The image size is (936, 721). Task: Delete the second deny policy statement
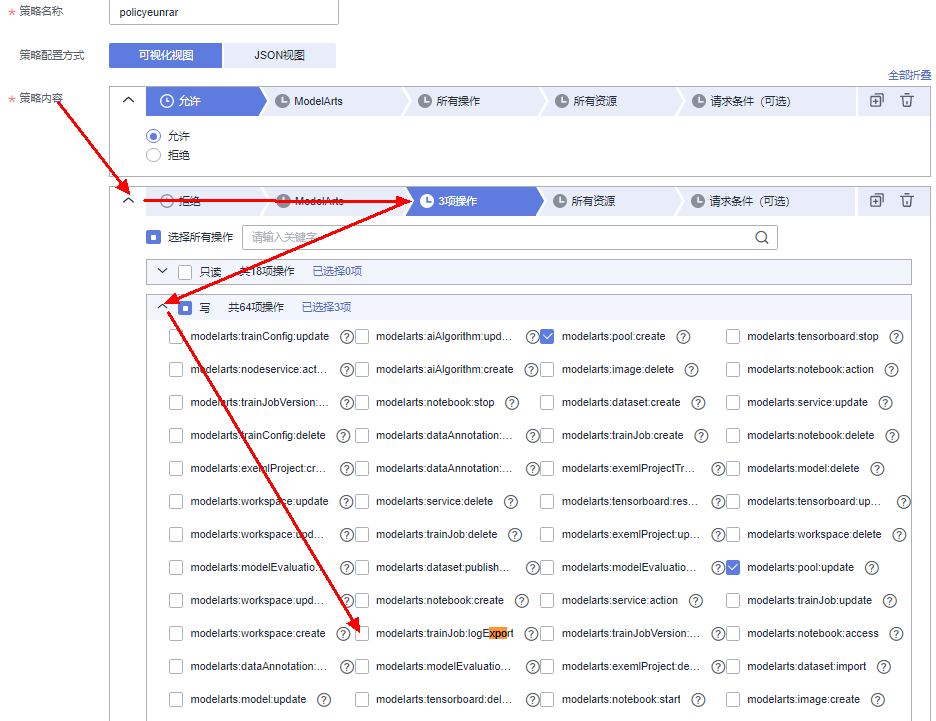click(x=907, y=201)
